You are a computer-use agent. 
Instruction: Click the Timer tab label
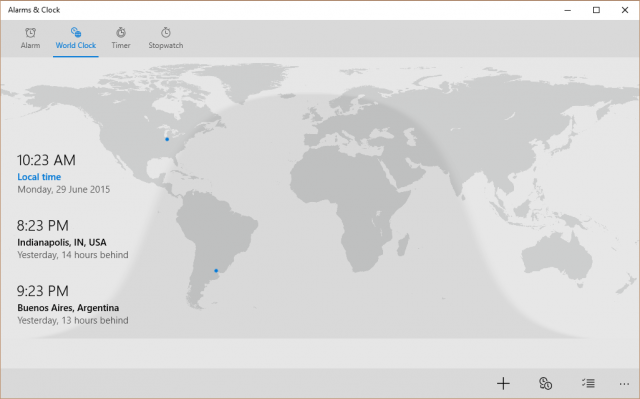click(x=121, y=45)
